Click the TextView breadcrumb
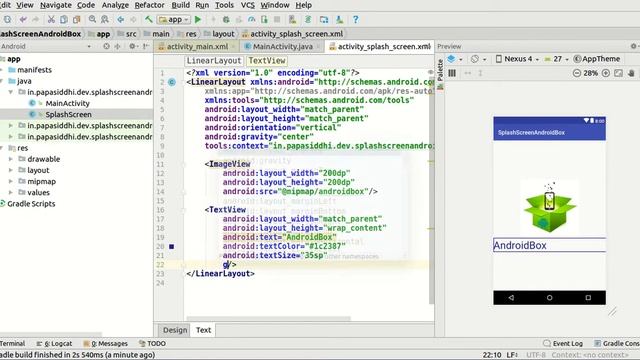The image size is (640, 360). (x=267, y=61)
